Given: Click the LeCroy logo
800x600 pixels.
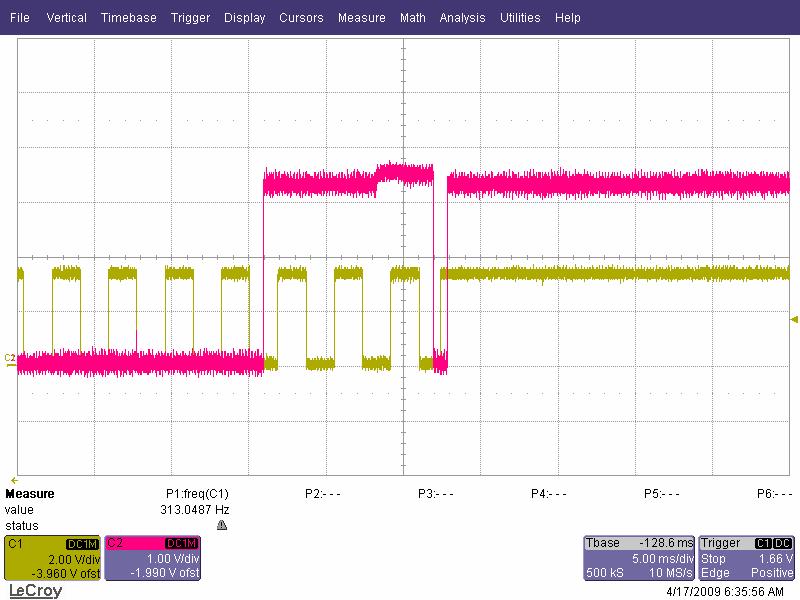Looking at the screenshot, I should click(x=35, y=591).
